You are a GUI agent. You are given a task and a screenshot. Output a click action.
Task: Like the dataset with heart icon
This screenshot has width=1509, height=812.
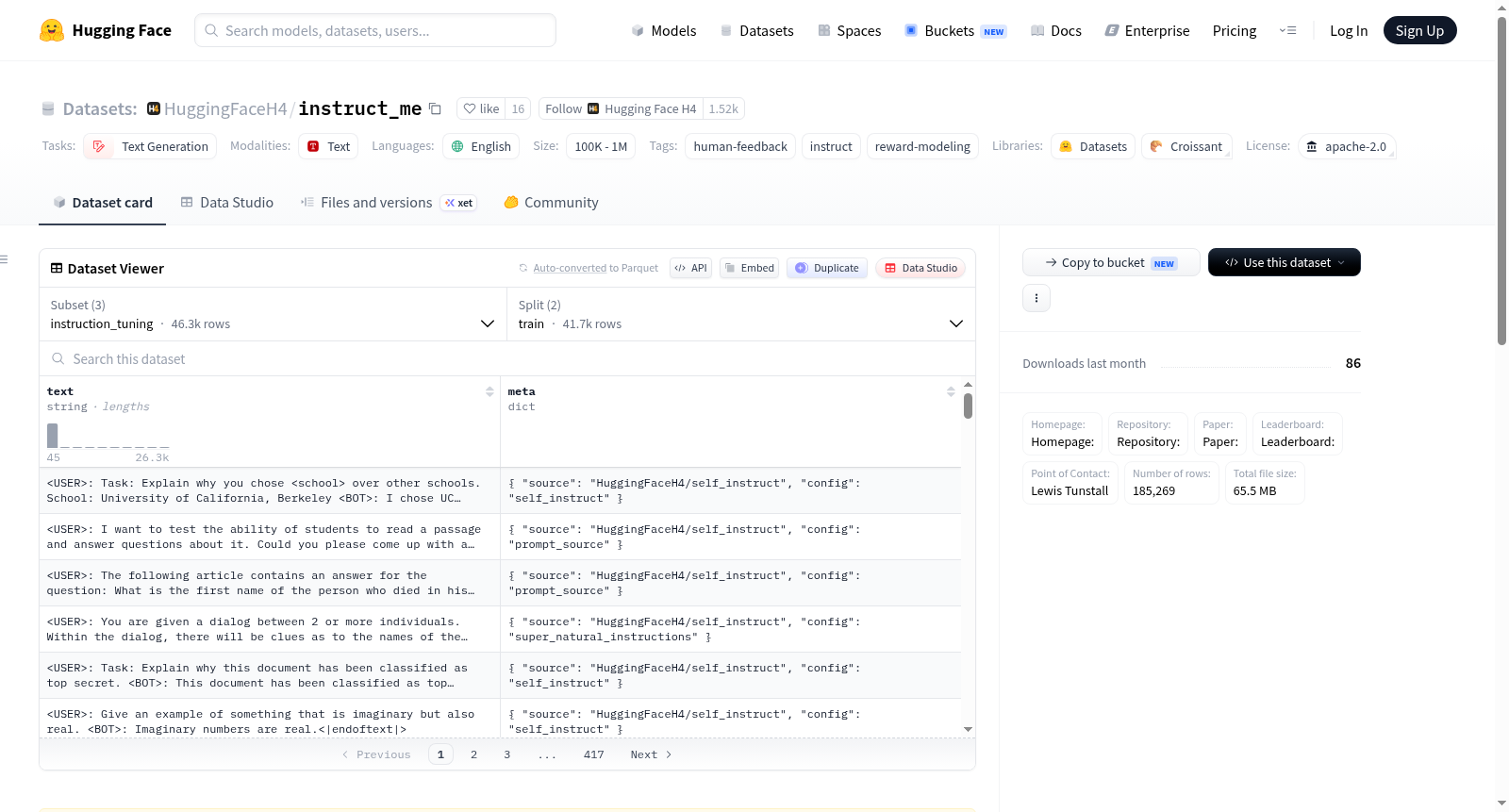click(x=481, y=108)
